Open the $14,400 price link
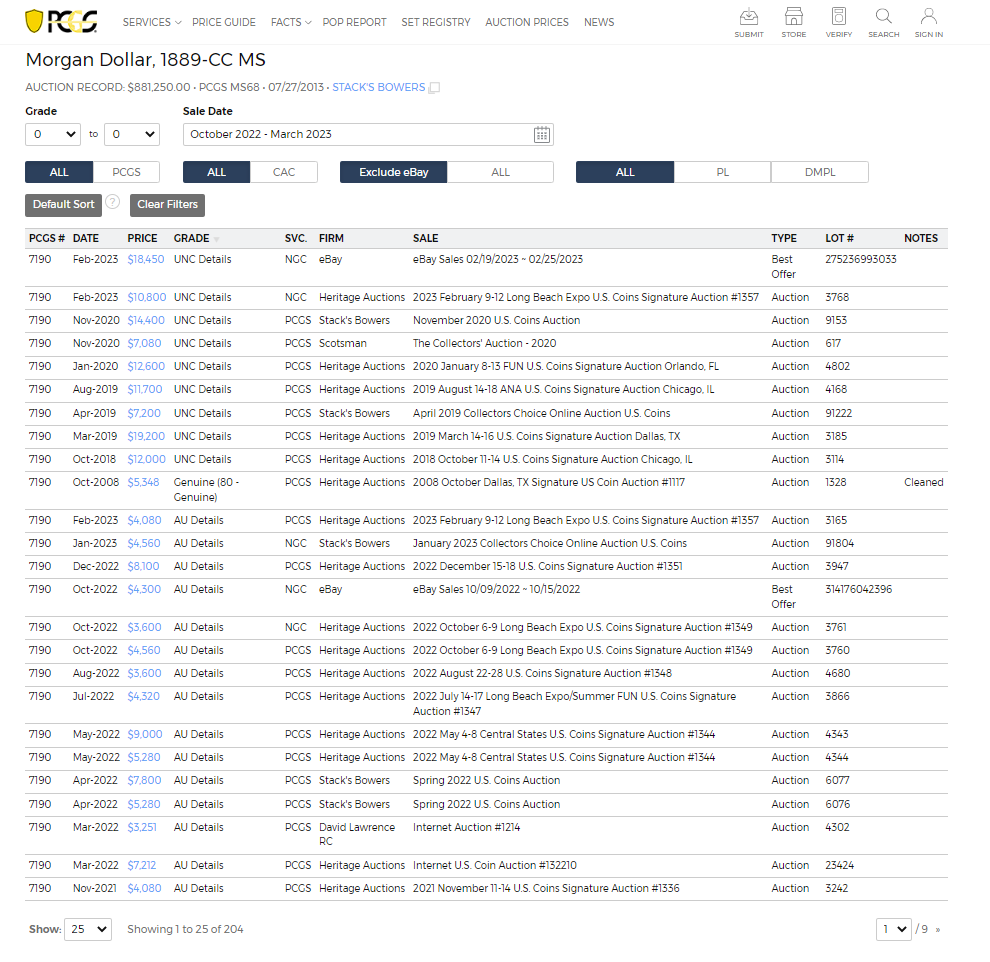The image size is (990, 962). tap(146, 321)
